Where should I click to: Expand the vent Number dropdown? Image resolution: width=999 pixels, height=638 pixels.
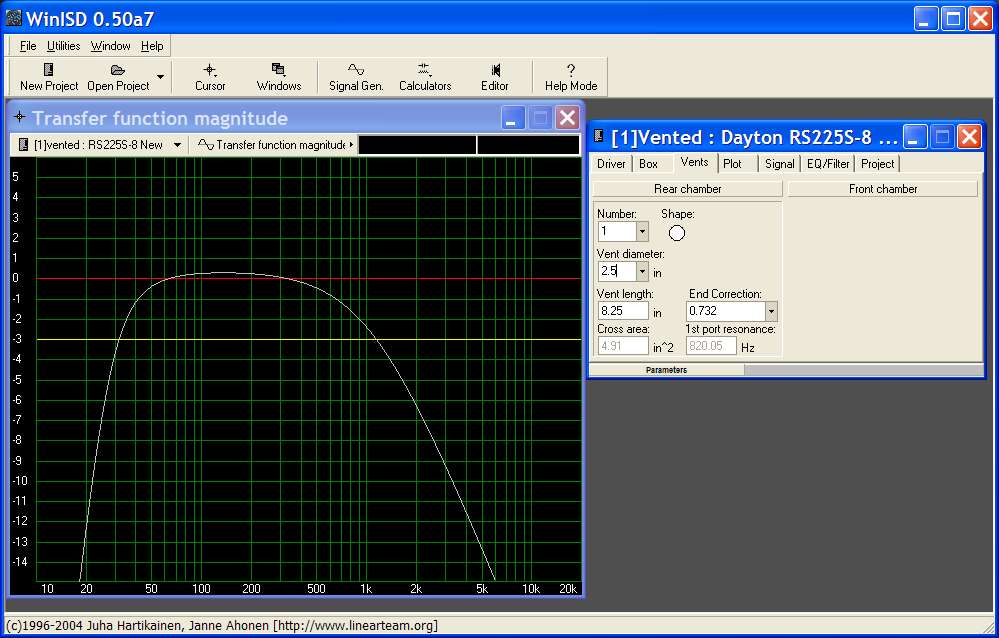pyautogui.click(x=642, y=231)
